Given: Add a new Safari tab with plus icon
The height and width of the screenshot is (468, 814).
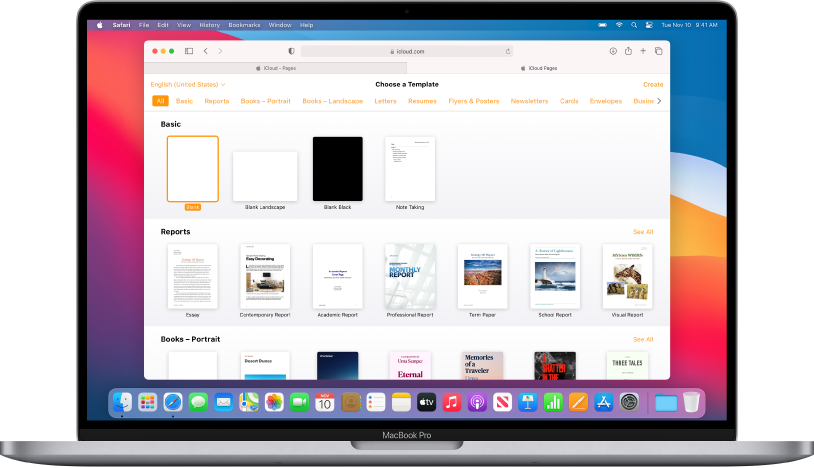Looking at the screenshot, I should pyautogui.click(x=643, y=51).
